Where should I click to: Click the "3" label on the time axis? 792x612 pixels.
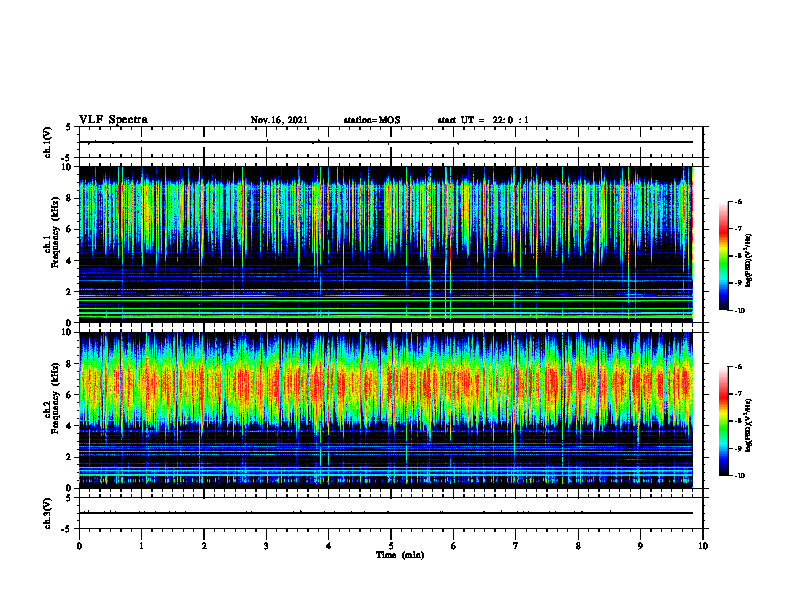click(x=266, y=546)
